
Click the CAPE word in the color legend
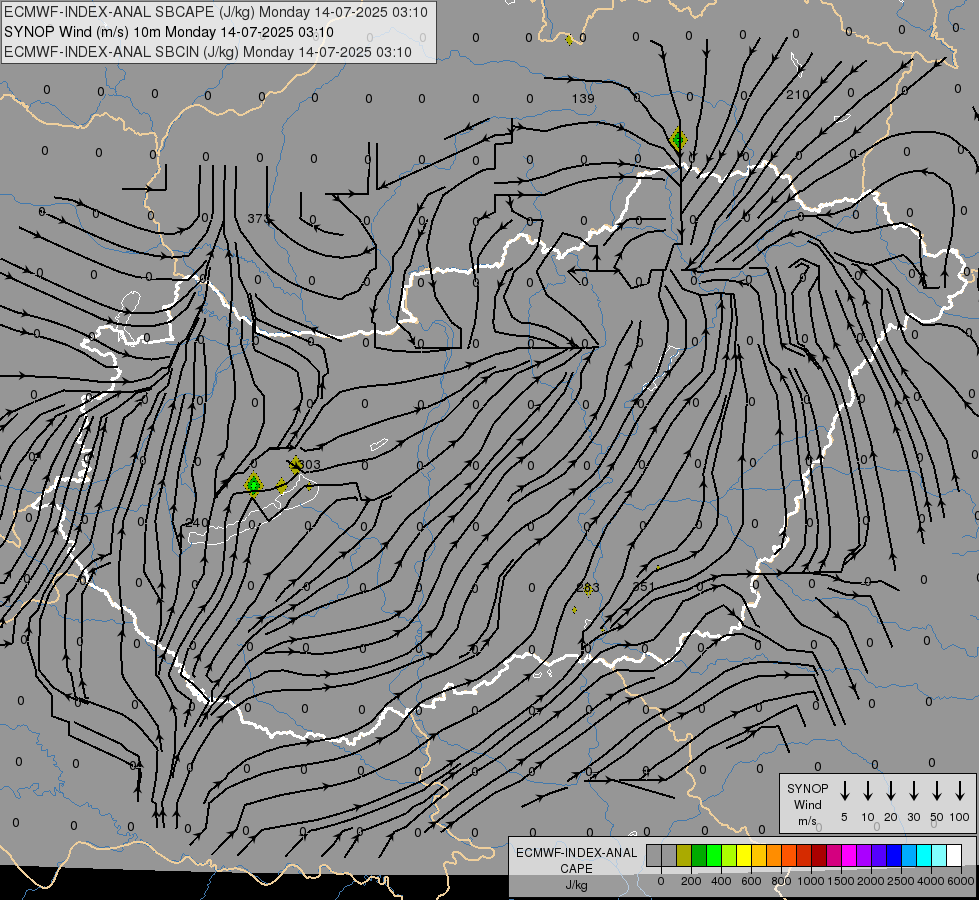(x=576, y=869)
